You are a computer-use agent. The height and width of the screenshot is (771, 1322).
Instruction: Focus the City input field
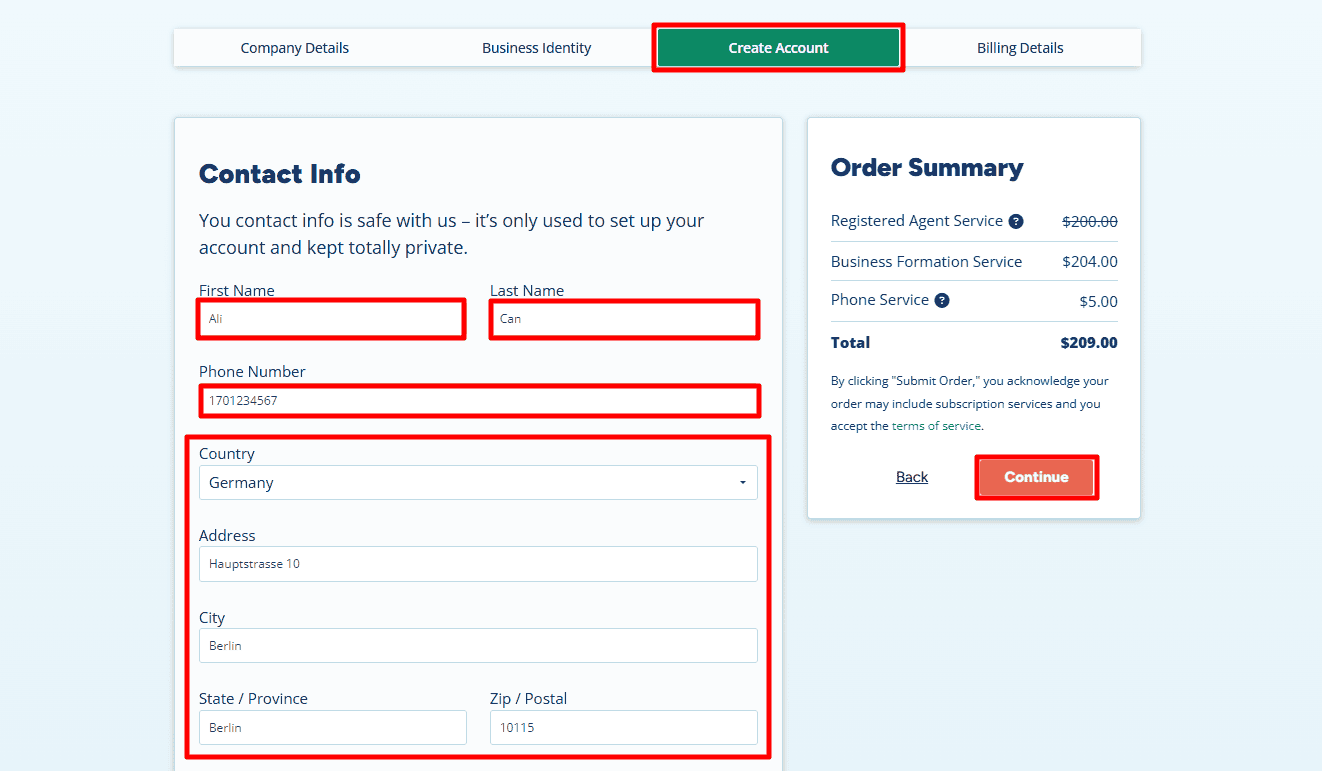478,646
